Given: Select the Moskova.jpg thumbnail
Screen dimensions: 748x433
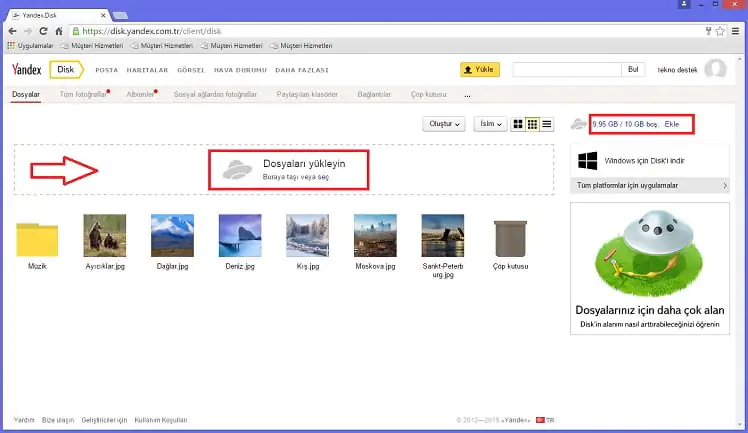Looking at the screenshot, I should (x=375, y=236).
